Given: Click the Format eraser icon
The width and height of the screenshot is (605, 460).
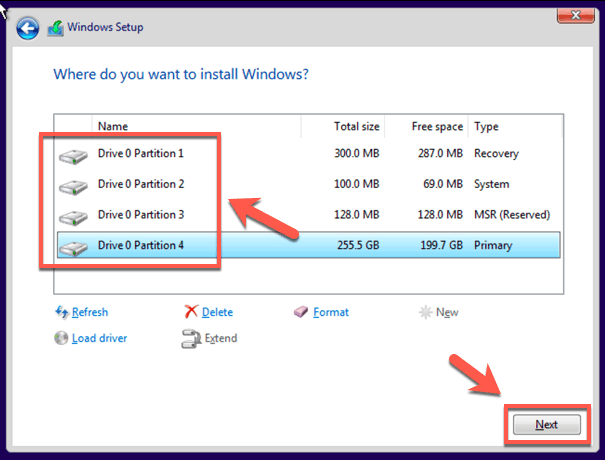Looking at the screenshot, I should 301,312.
